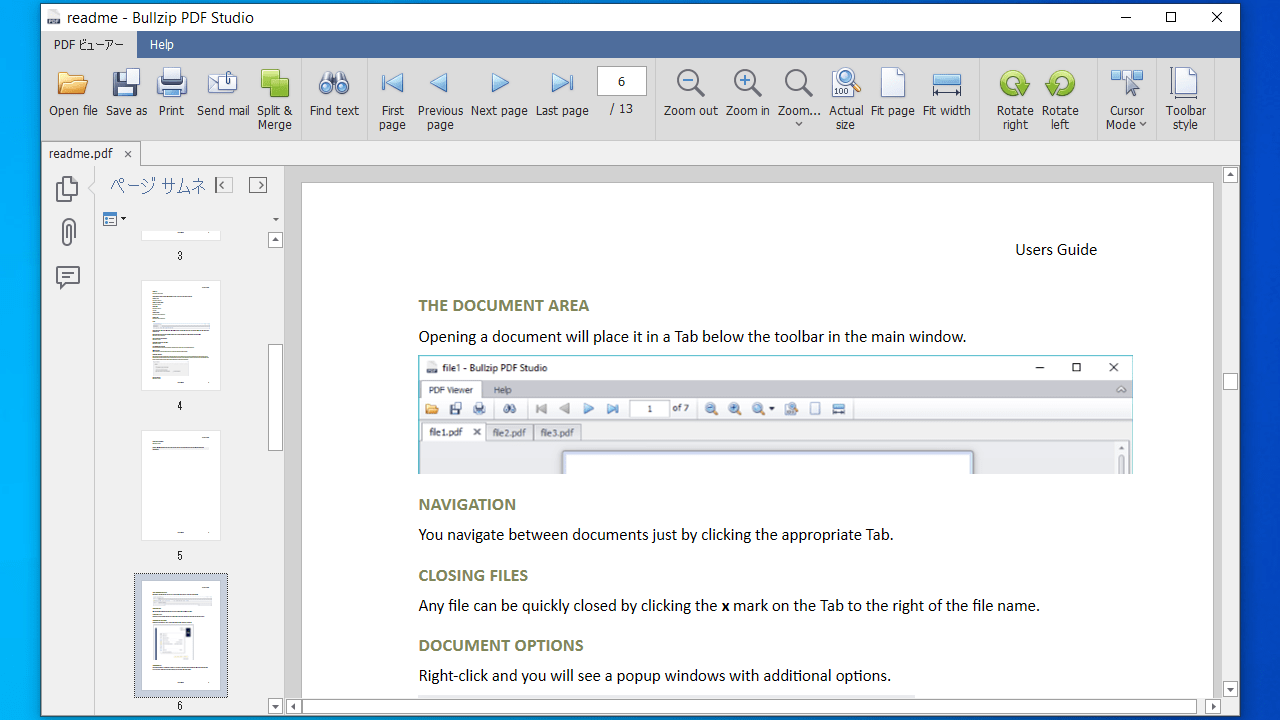The image size is (1280, 720).
Task: Go to First page
Action: tap(392, 99)
